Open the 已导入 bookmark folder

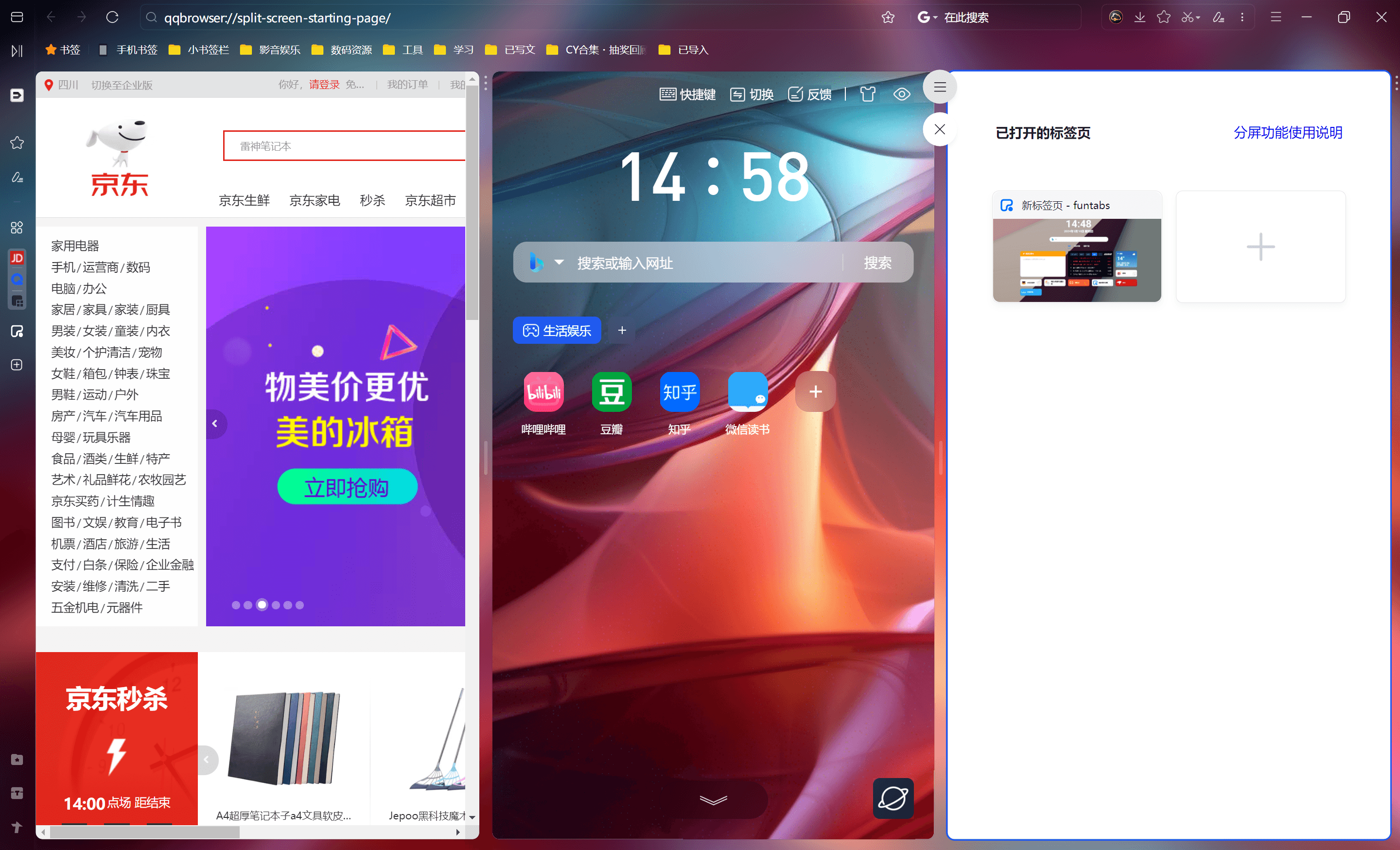(x=683, y=50)
